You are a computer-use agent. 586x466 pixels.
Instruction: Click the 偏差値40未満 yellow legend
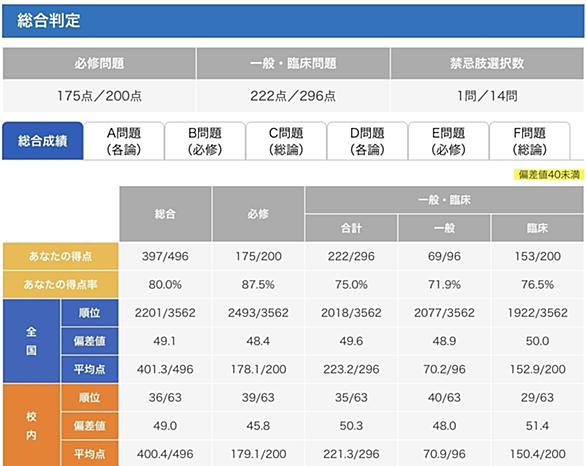[x=549, y=174]
